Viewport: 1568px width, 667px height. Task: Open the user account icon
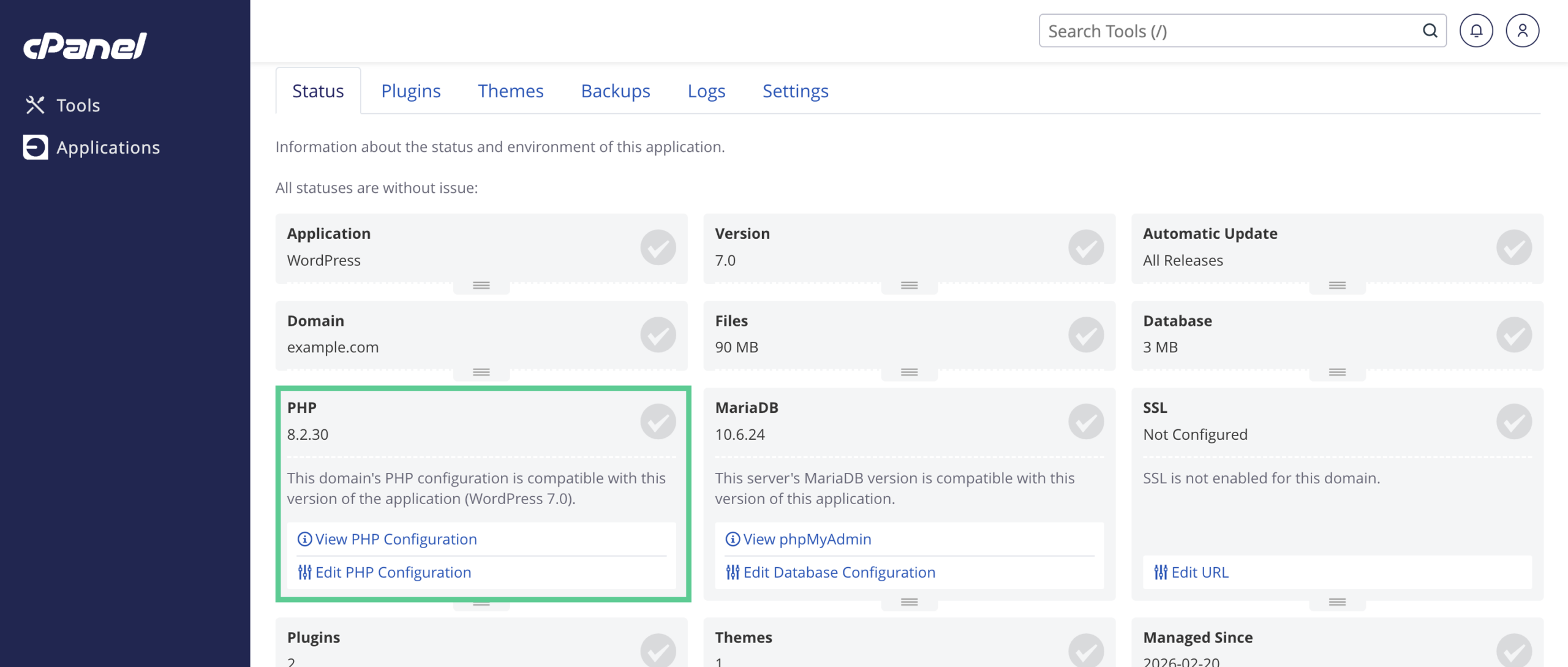(x=1522, y=31)
